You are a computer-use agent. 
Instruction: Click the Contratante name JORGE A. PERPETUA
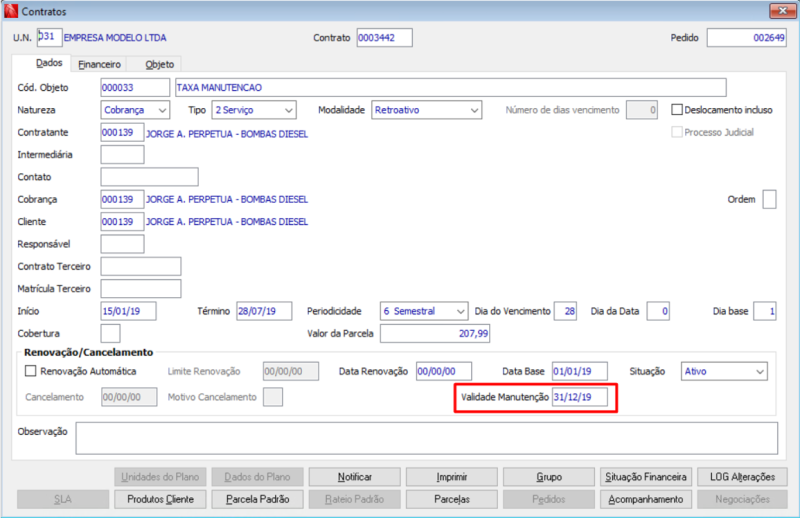227,134
